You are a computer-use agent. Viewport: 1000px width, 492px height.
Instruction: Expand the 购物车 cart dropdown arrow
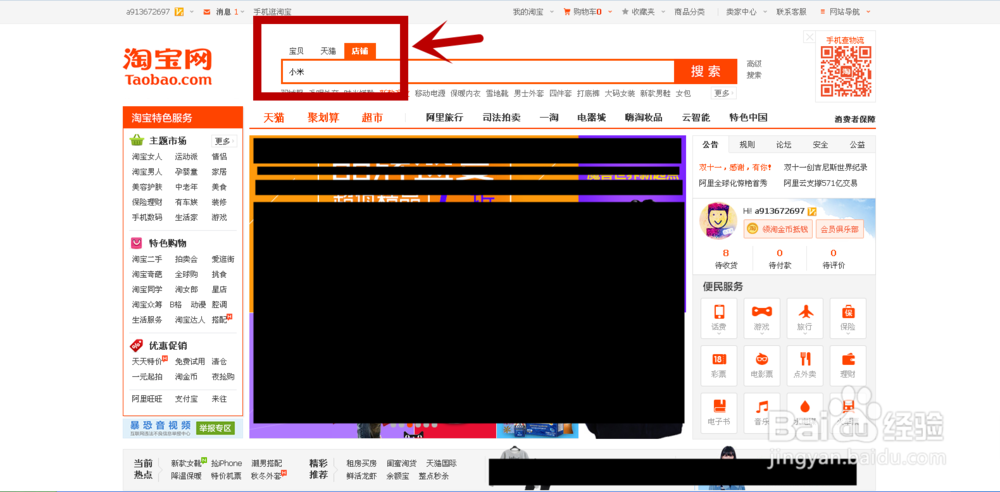tap(610, 11)
